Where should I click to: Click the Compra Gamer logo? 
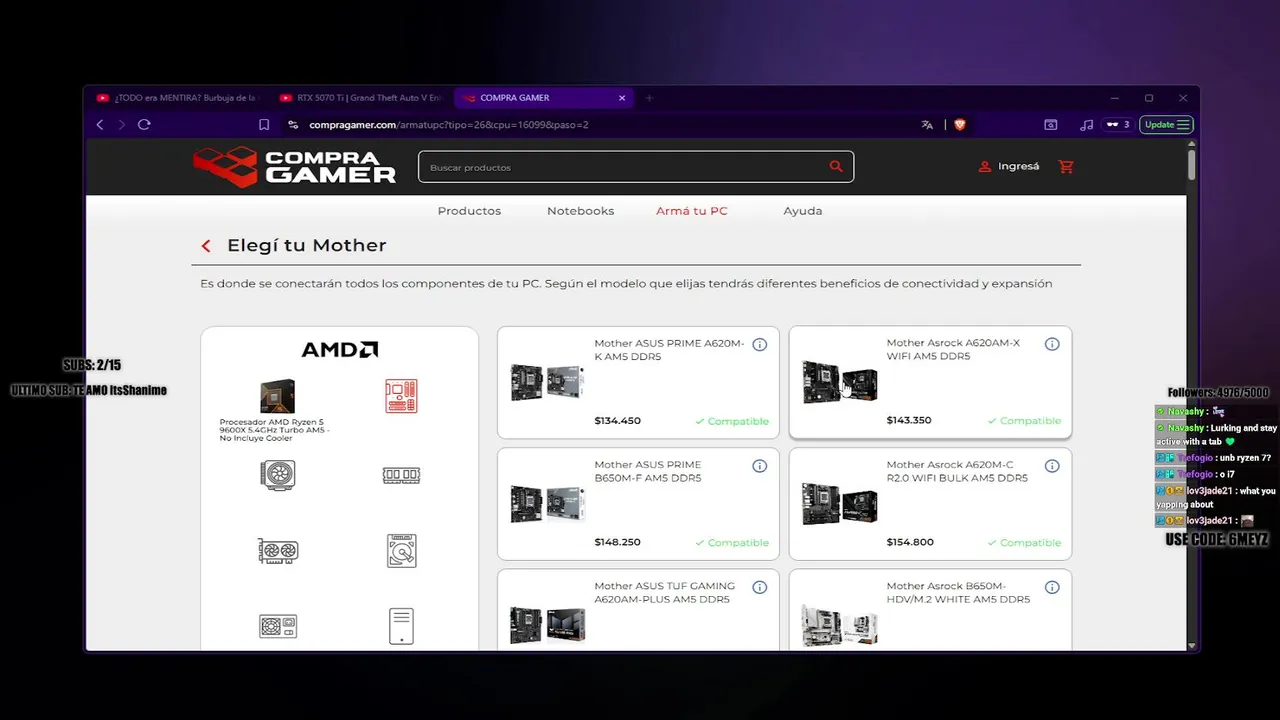point(294,167)
